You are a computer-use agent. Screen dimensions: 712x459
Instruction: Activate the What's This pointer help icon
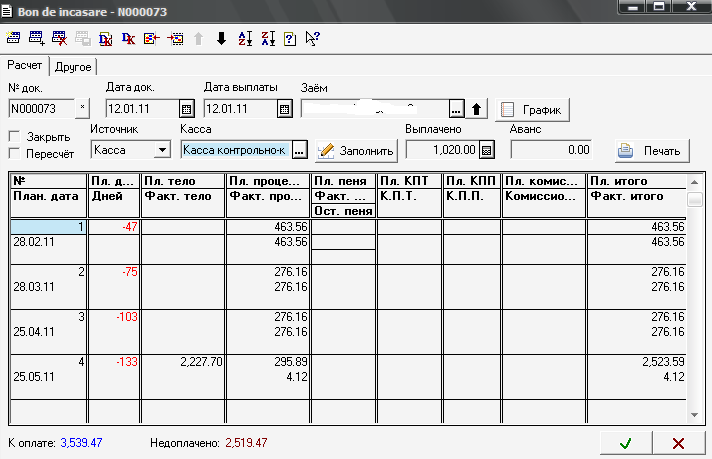pyautogui.click(x=312, y=38)
